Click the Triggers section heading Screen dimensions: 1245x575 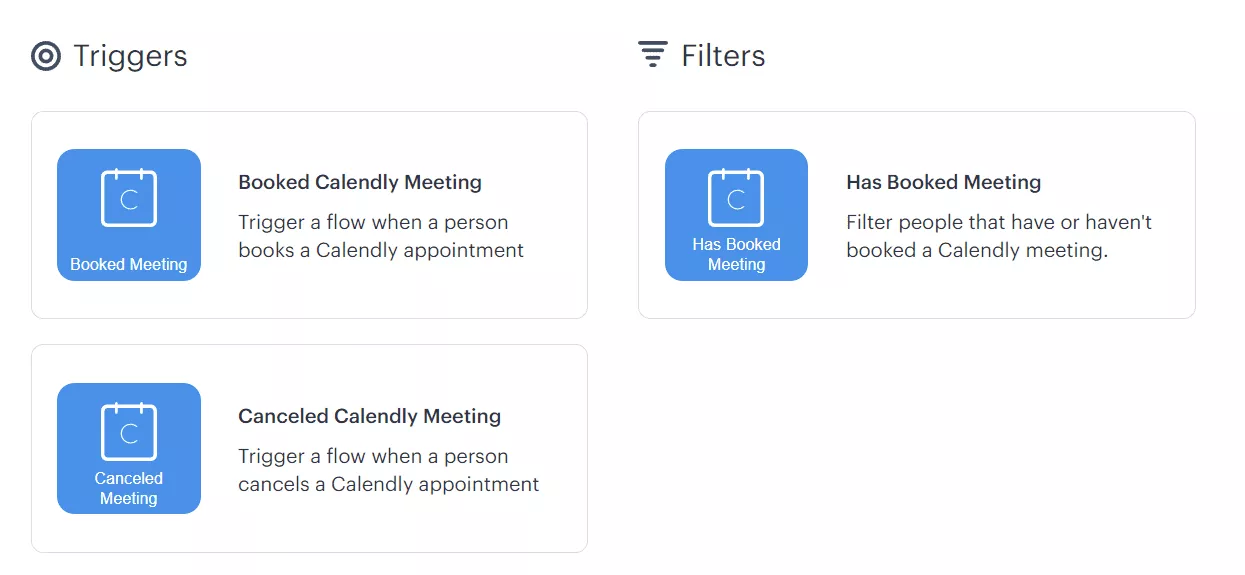click(x=130, y=56)
